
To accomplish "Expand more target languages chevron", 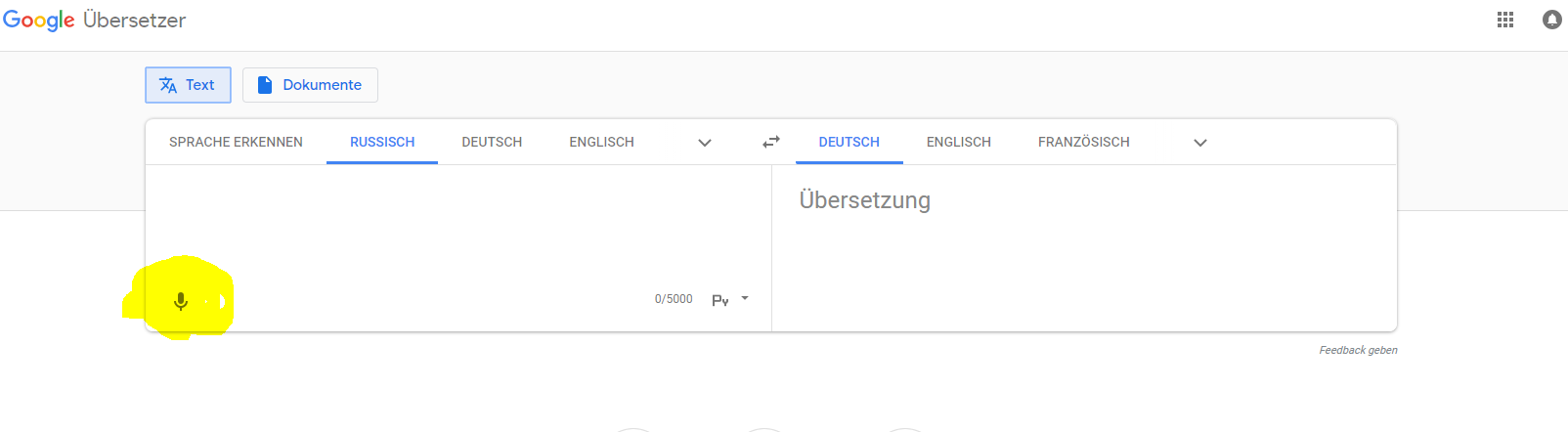I will tap(1200, 143).
